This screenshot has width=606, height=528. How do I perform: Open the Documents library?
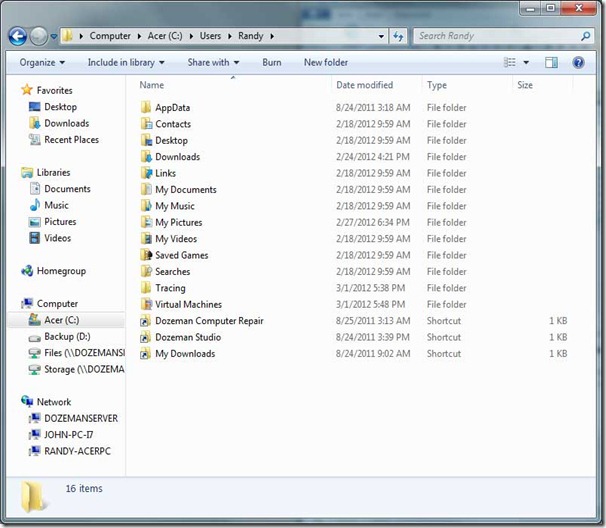coord(67,189)
